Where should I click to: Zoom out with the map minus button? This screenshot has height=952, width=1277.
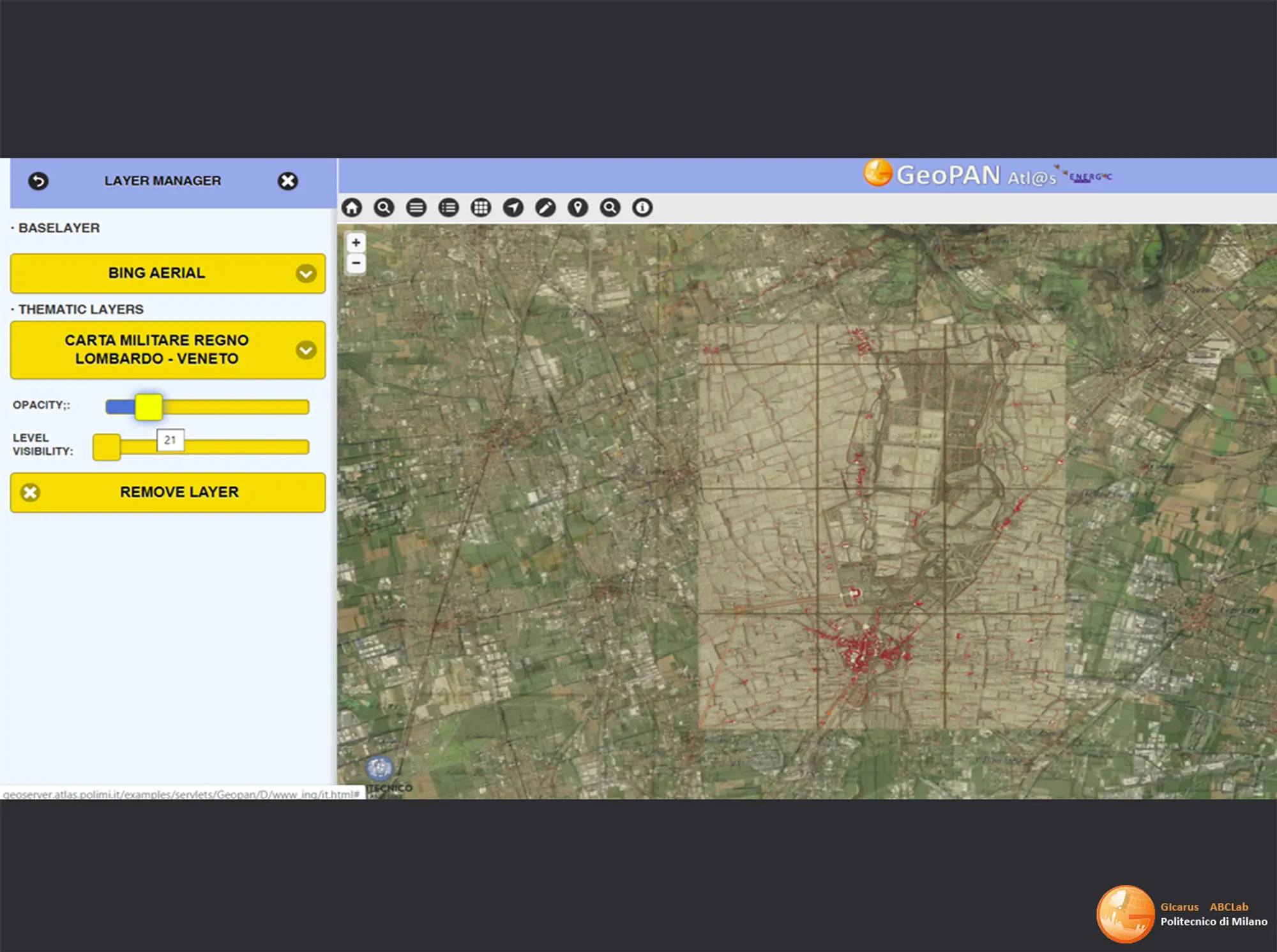[x=356, y=263]
